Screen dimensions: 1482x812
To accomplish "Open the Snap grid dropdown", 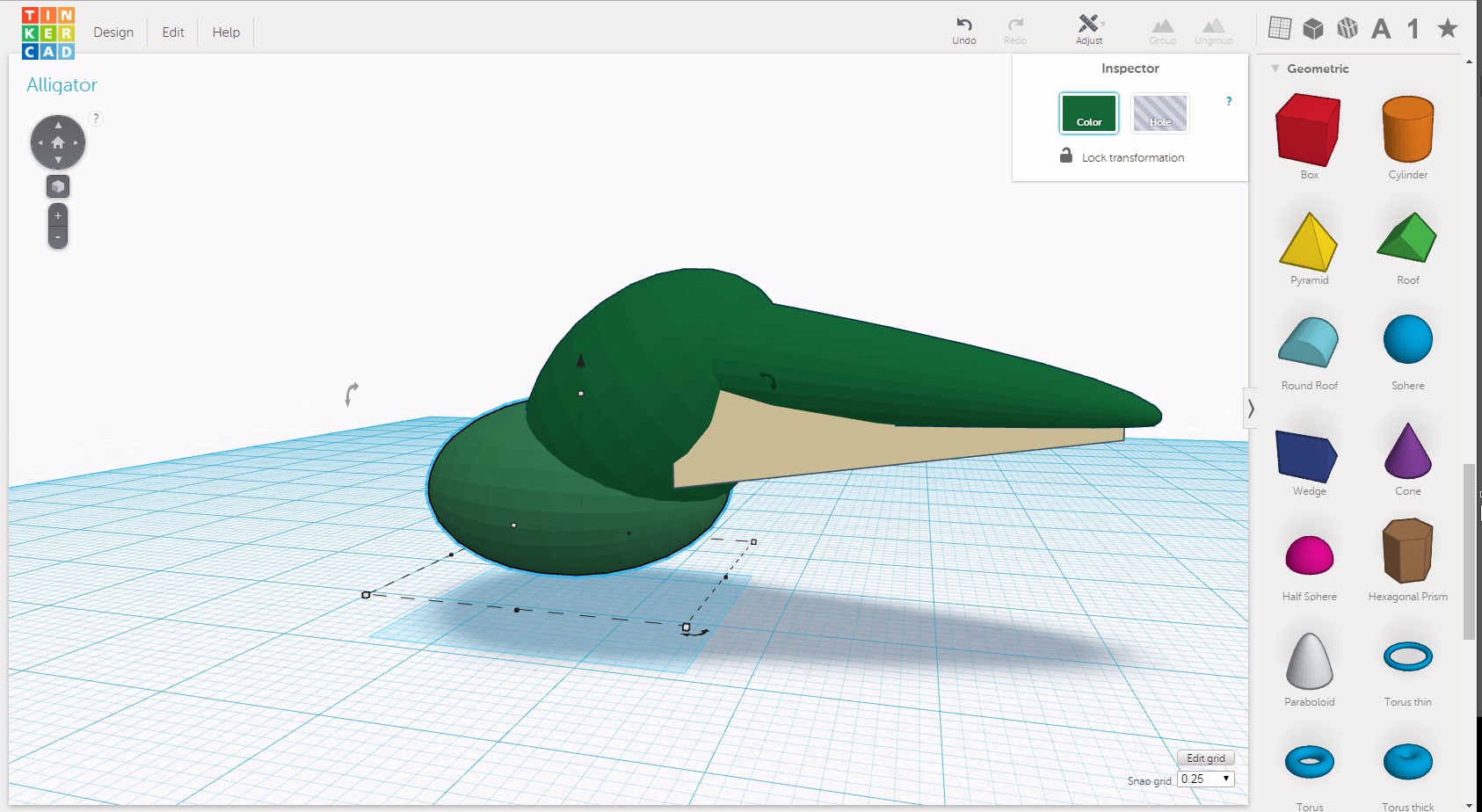I will coord(1205,779).
